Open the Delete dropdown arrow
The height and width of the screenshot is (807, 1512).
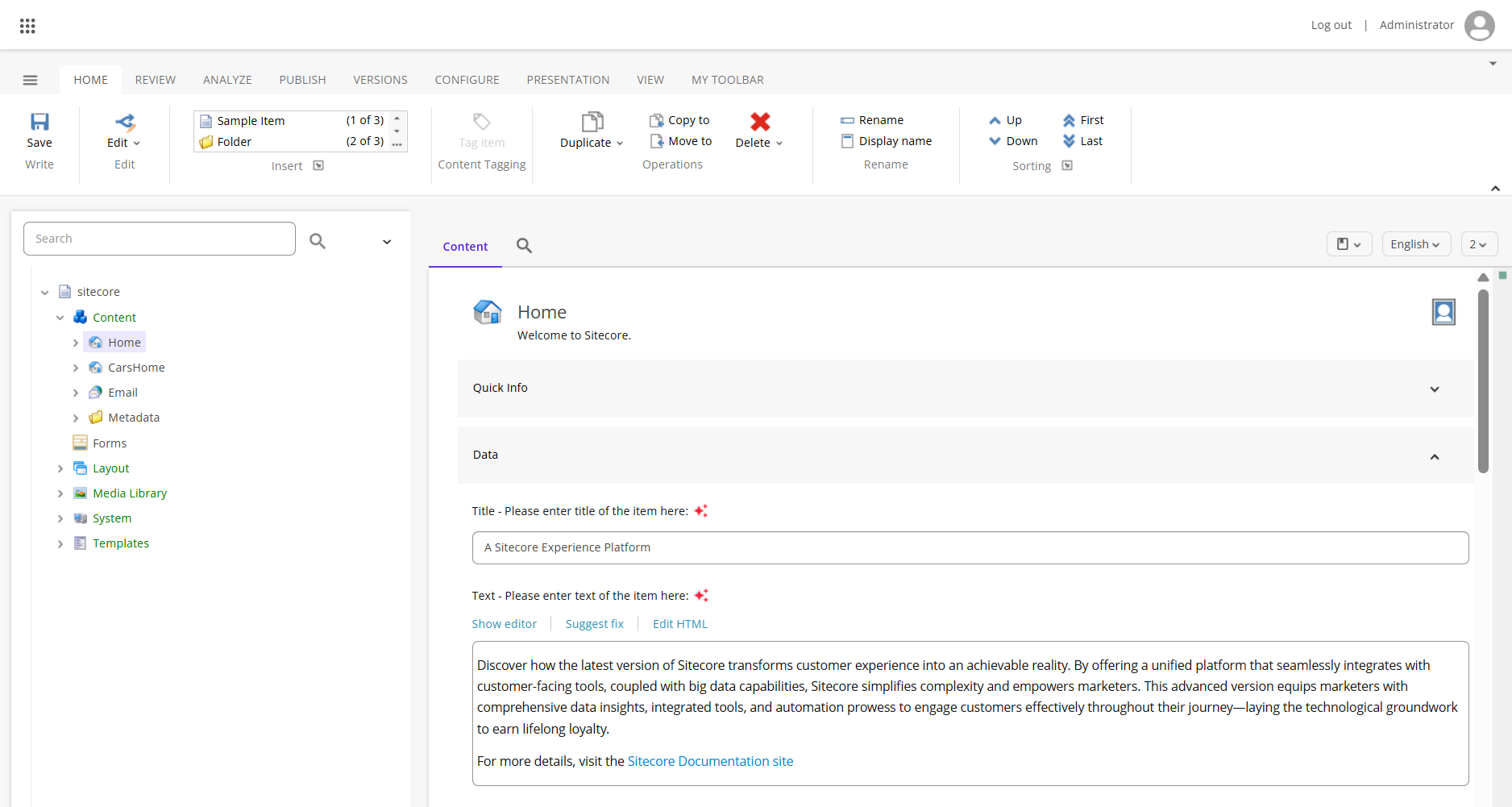779,144
